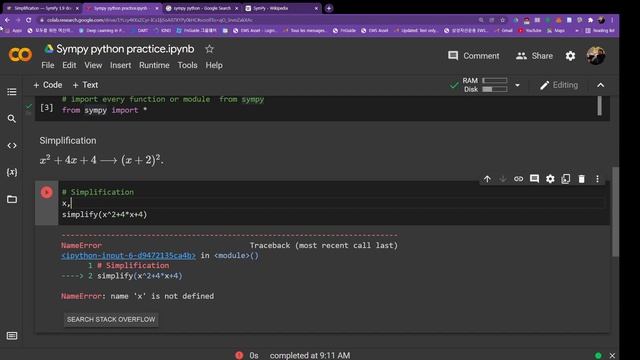Bookmark this page star in address bar
The width and height of the screenshot is (640, 360).
pyautogui.click(x=502, y=20)
